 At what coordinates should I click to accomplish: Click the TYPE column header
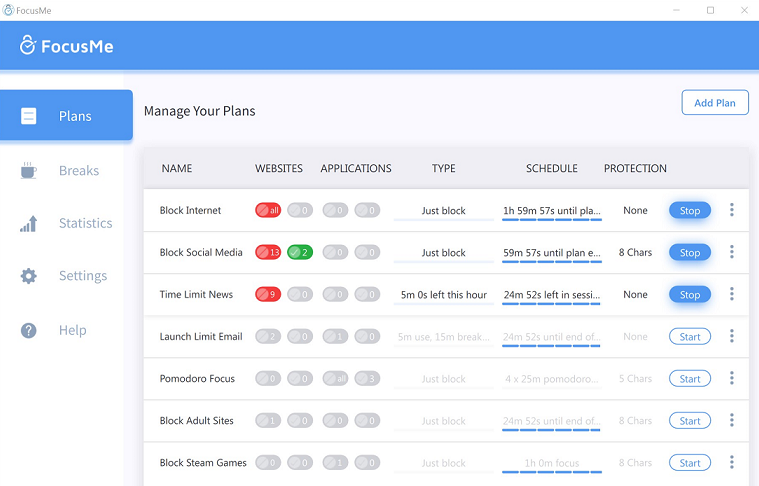pyautogui.click(x=443, y=168)
